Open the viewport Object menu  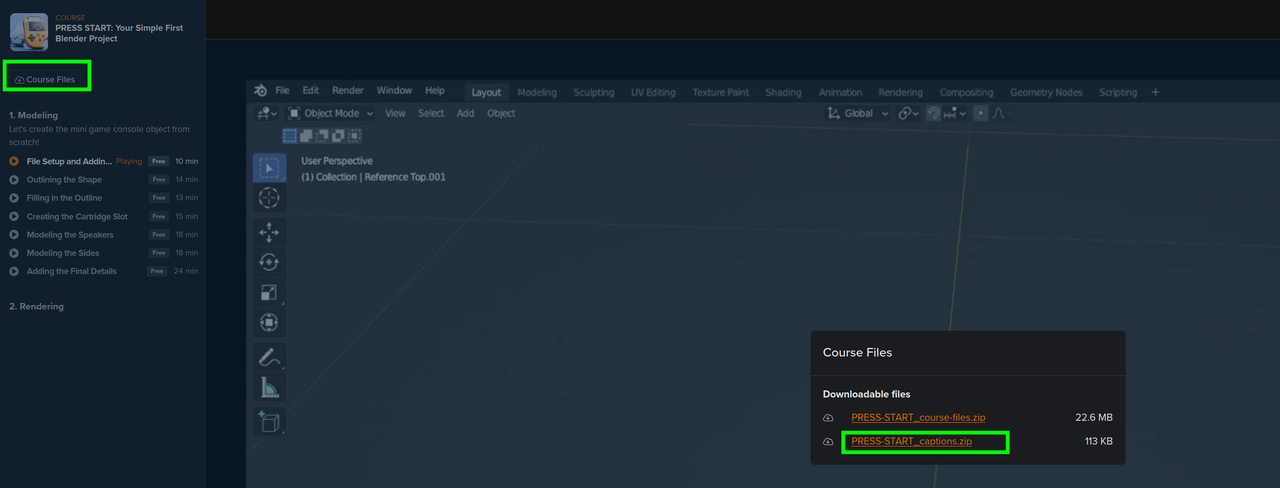pyautogui.click(x=501, y=113)
